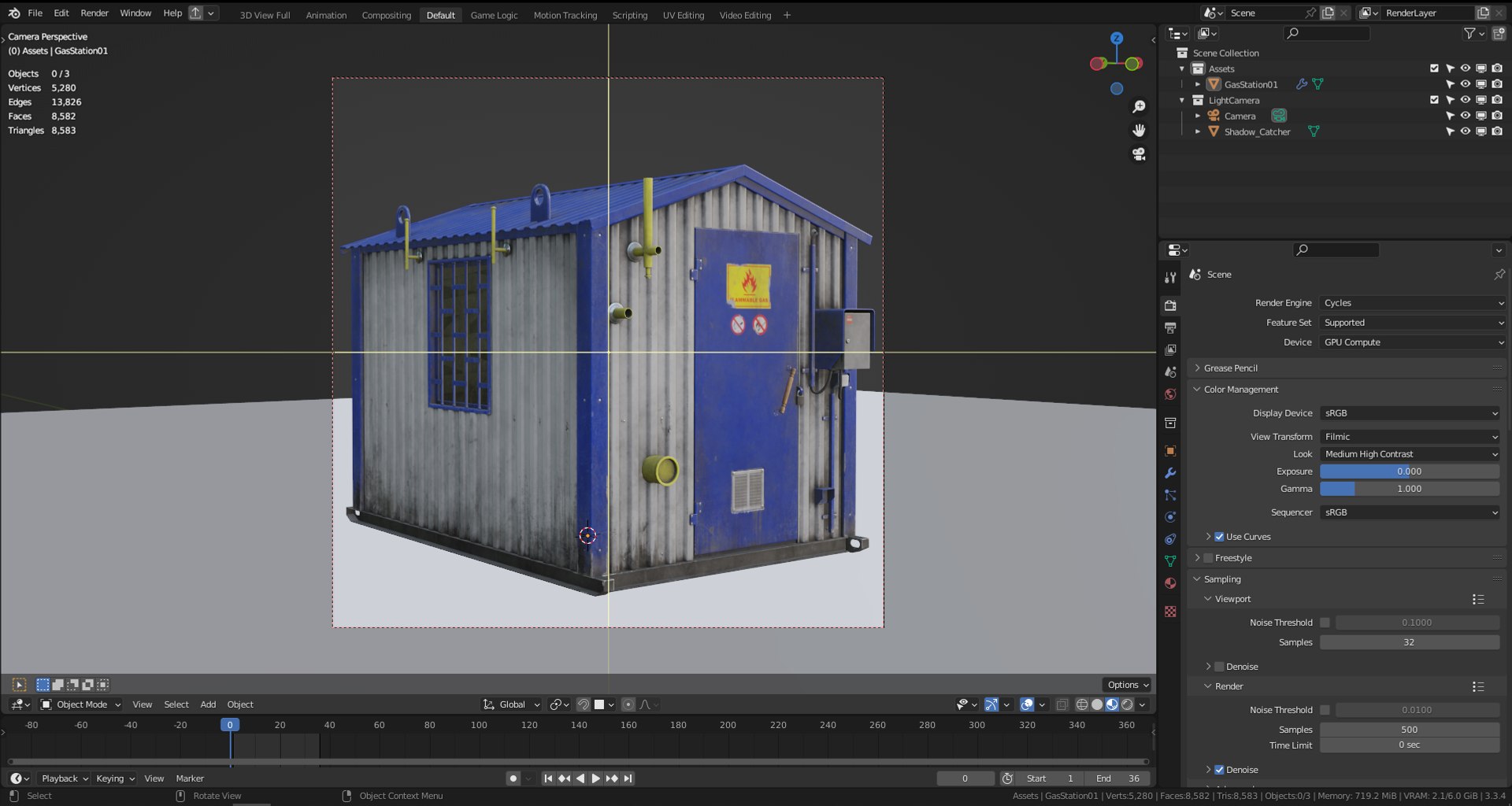The width and height of the screenshot is (1512, 806).
Task: Open the File menu
Action: (x=35, y=13)
